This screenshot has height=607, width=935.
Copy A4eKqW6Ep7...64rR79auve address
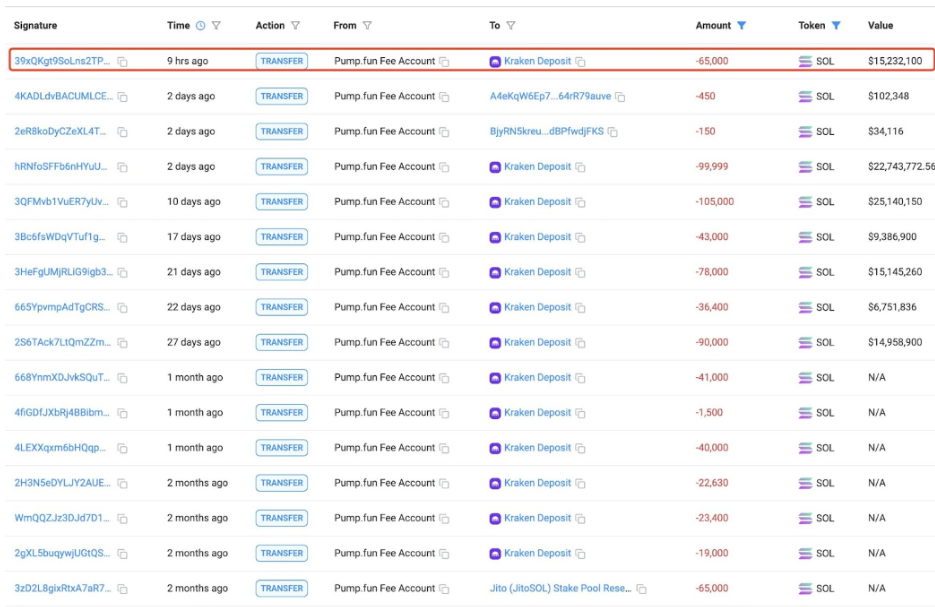pyautogui.click(x=620, y=97)
